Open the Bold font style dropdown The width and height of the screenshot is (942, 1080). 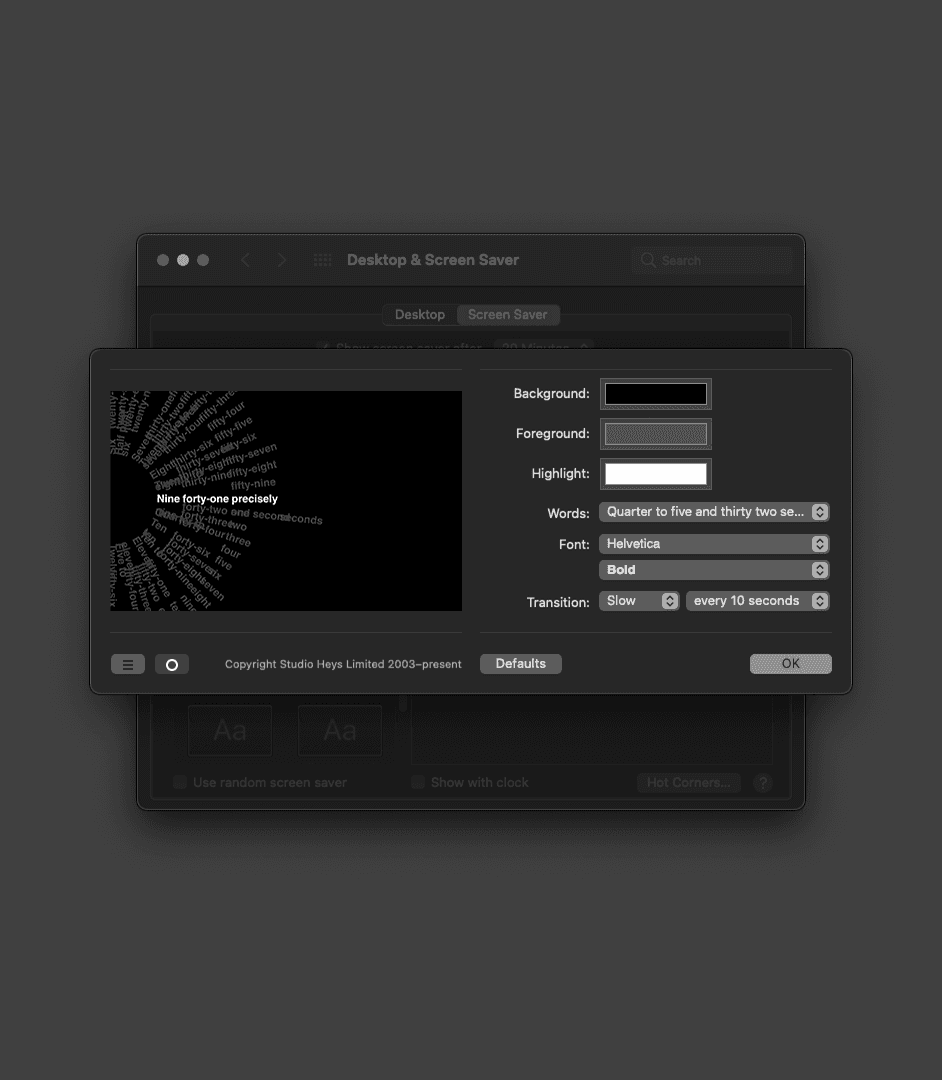[714, 570]
